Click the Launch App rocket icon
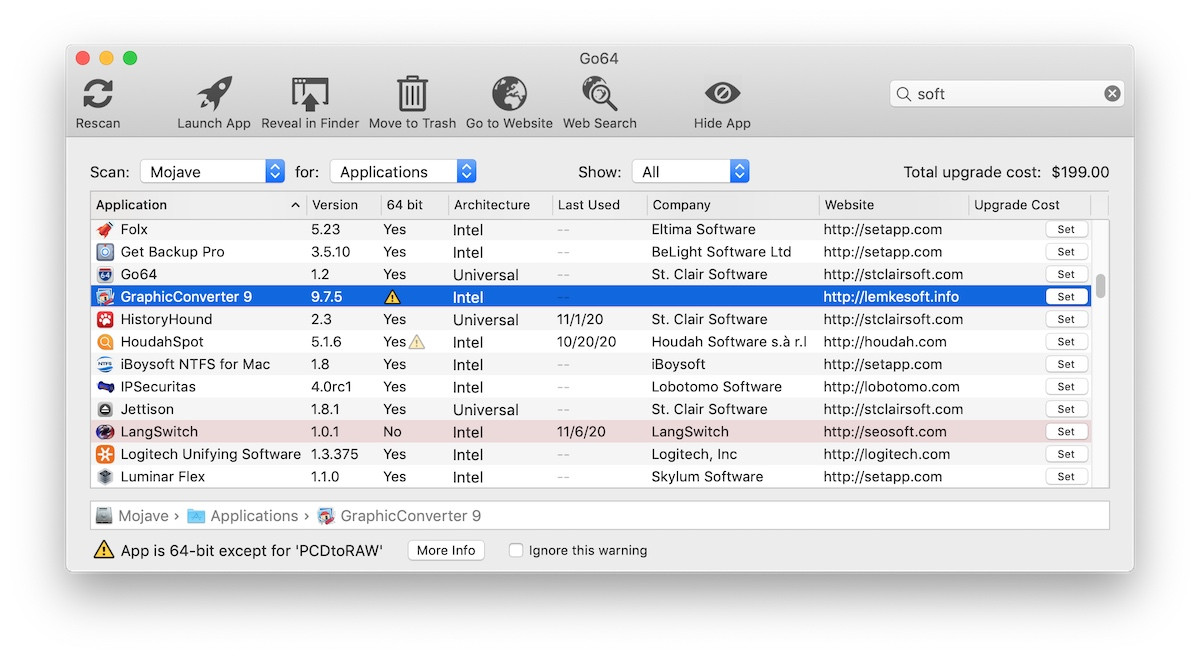This screenshot has height=659, width=1200. click(x=214, y=94)
